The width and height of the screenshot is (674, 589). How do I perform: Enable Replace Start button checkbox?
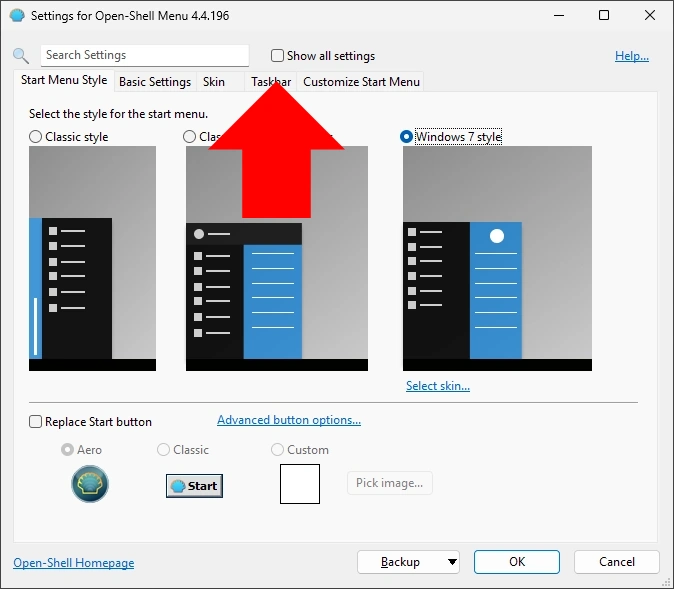(x=35, y=421)
